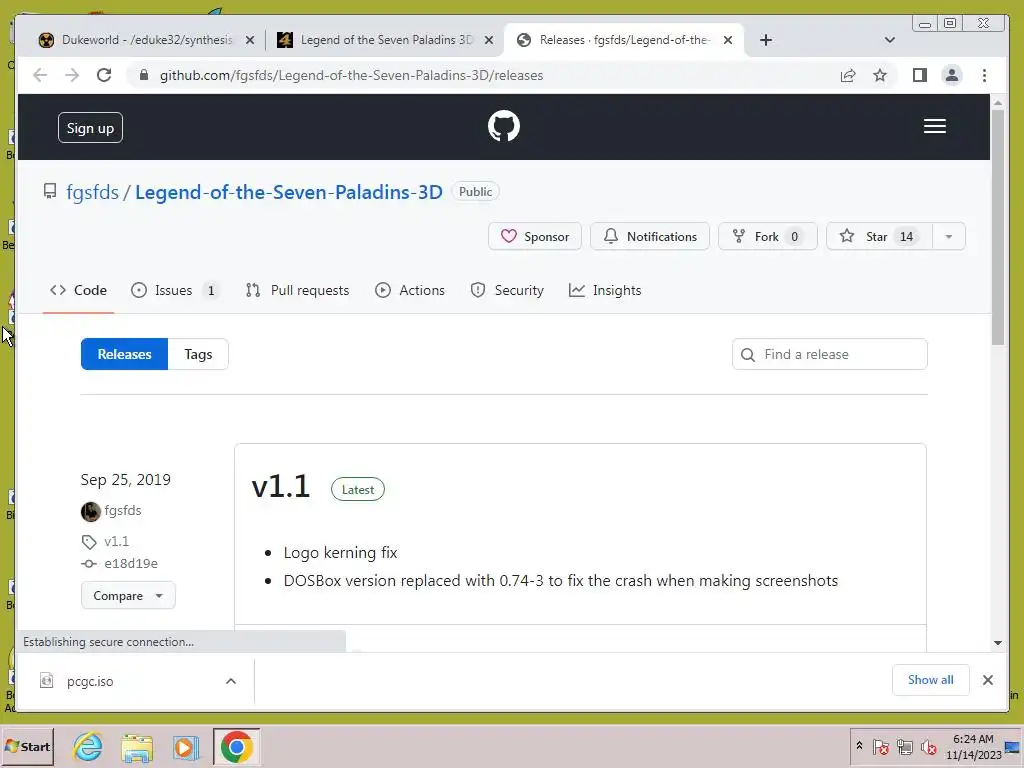Open the GitHub hamburger menu
The width and height of the screenshot is (1024, 768).
click(x=935, y=126)
